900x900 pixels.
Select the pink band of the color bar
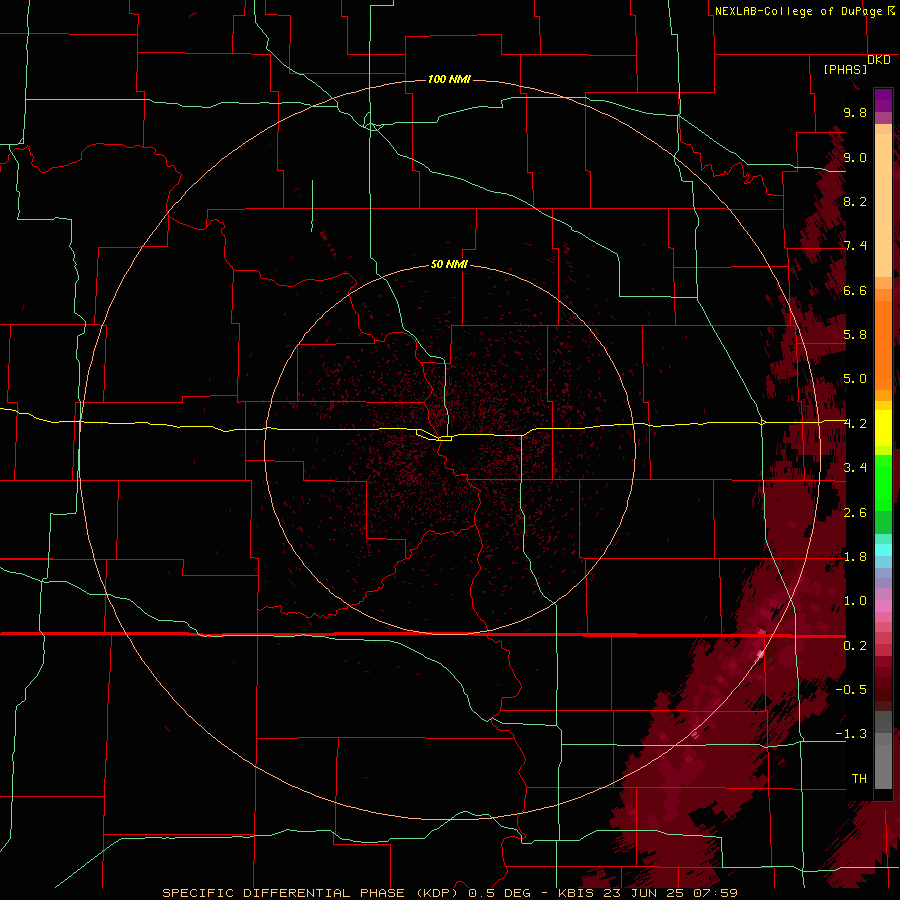(x=883, y=606)
